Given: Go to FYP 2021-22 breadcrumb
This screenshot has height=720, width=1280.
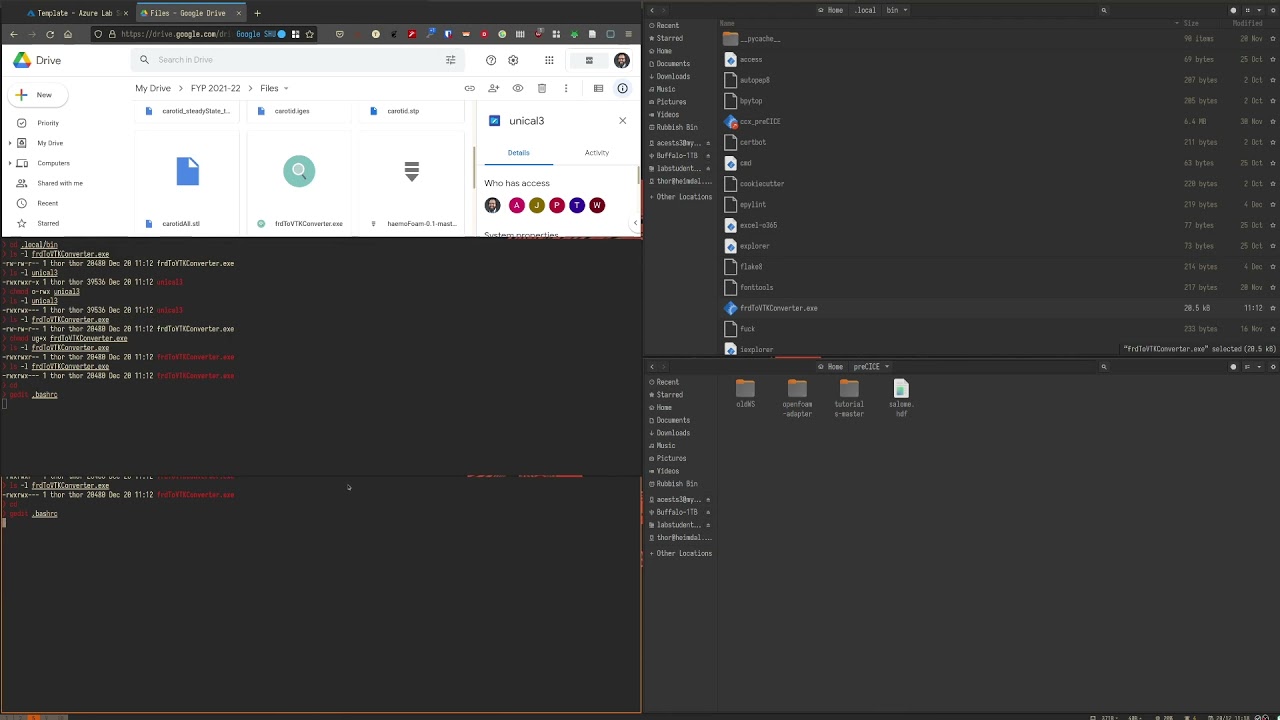Looking at the screenshot, I should pos(216,88).
